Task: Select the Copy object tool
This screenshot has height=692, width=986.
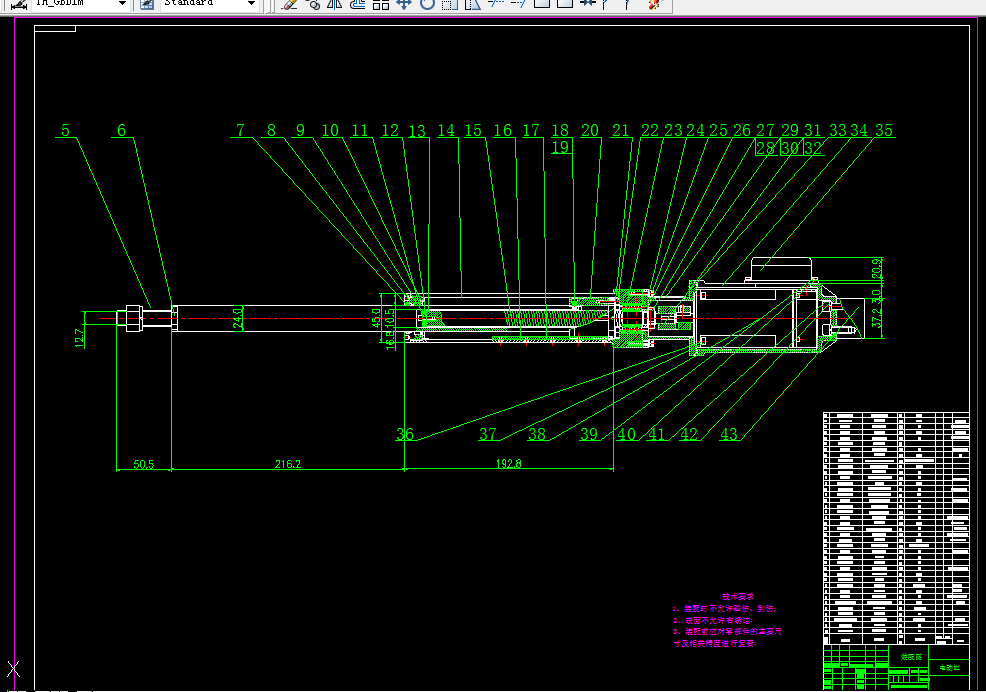Action: pos(313,4)
